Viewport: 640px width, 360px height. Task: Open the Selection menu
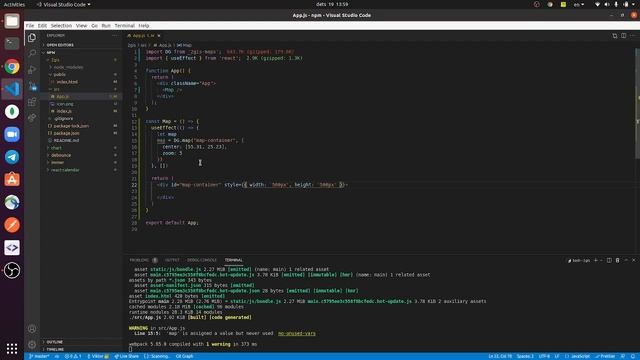(61, 25)
